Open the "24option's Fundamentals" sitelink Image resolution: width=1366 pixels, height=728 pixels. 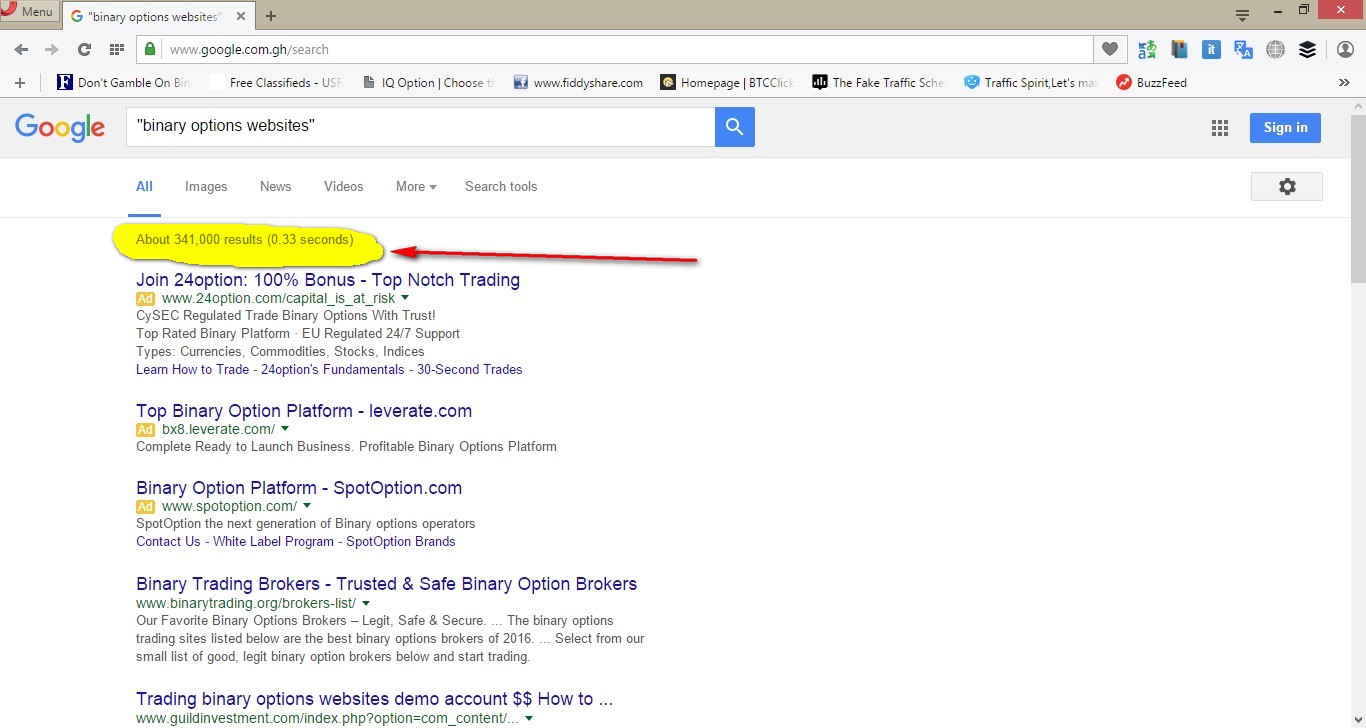click(x=333, y=369)
